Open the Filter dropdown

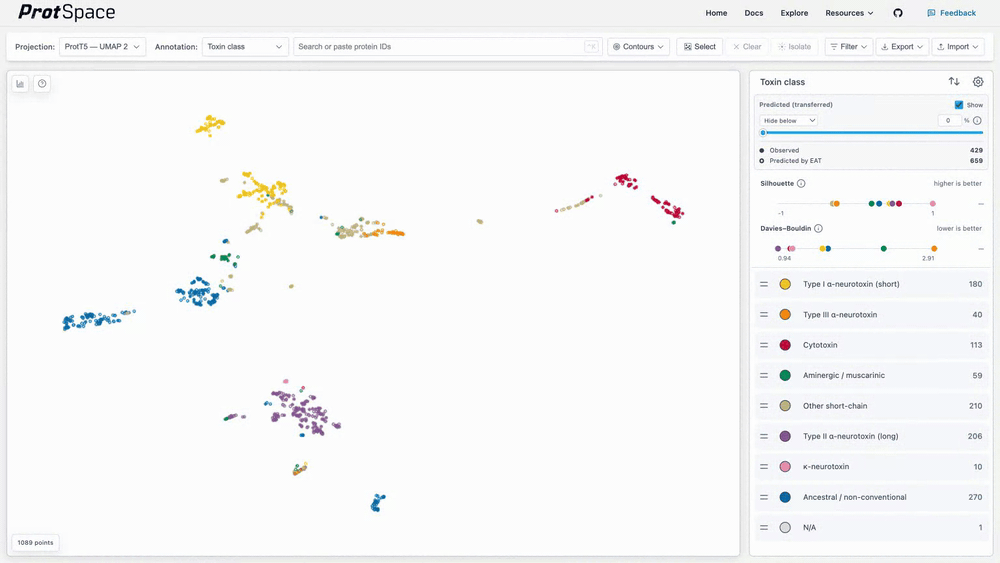point(848,47)
